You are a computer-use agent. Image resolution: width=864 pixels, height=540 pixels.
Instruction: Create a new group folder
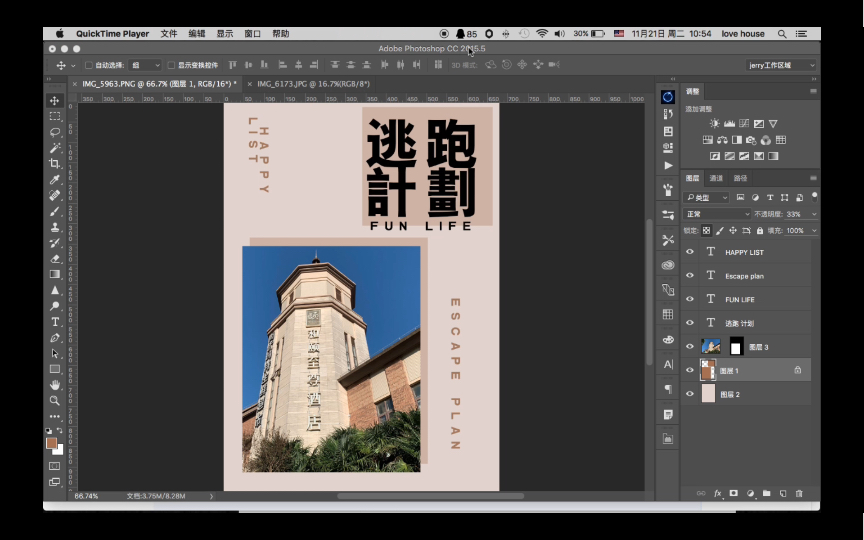766,493
